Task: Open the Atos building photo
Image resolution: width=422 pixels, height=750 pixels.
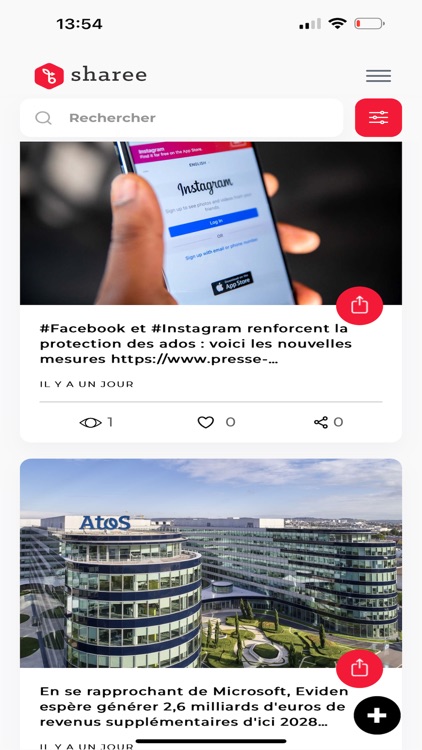Action: point(211,563)
